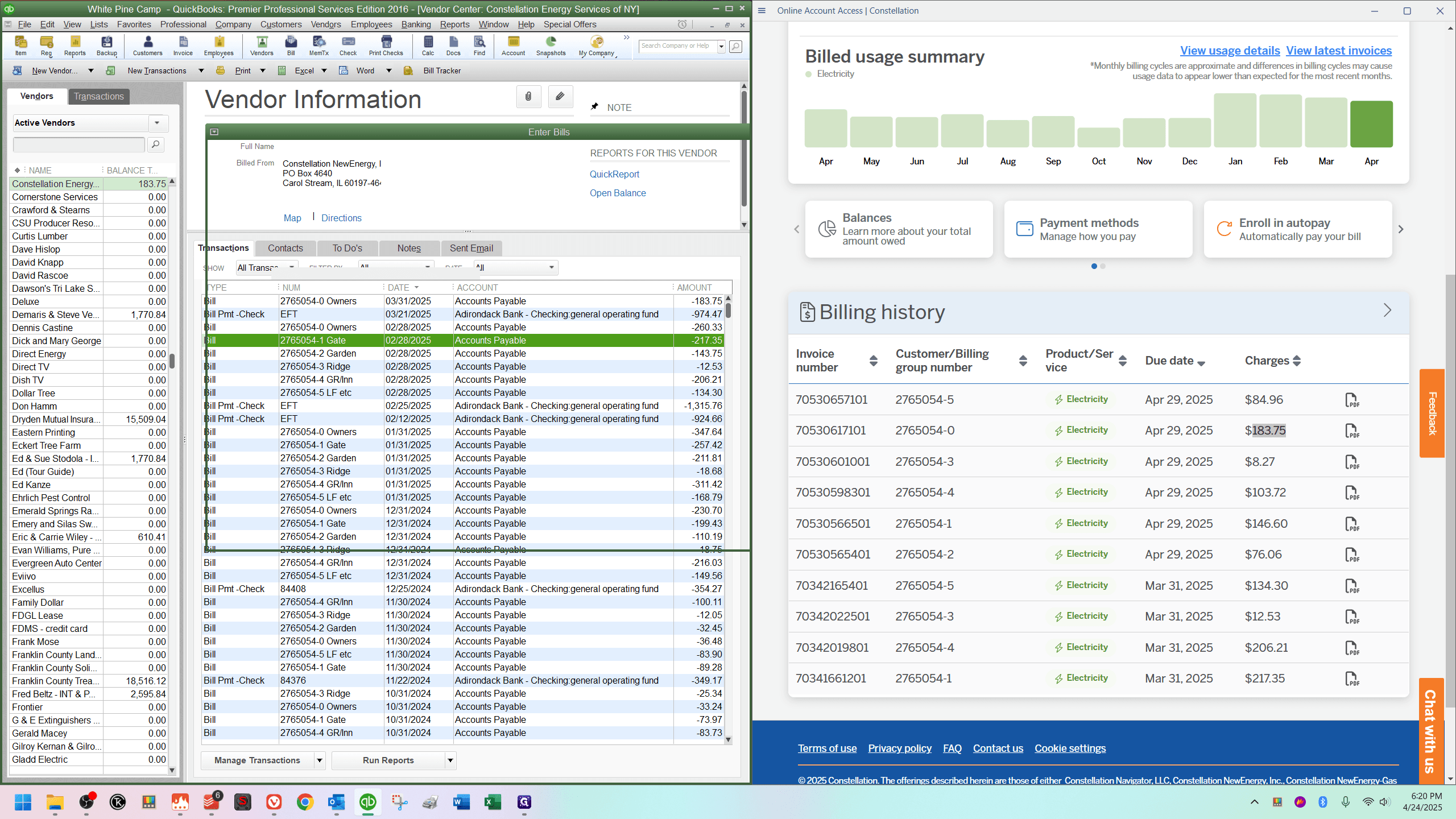Open the Vendors menu in the menu bar
1456x819 pixels.
point(326,24)
